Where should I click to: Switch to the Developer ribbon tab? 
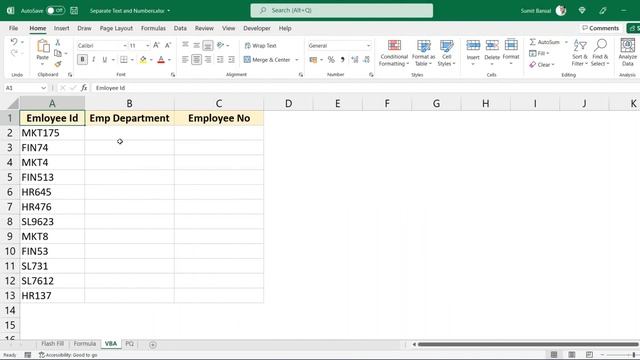point(257,28)
